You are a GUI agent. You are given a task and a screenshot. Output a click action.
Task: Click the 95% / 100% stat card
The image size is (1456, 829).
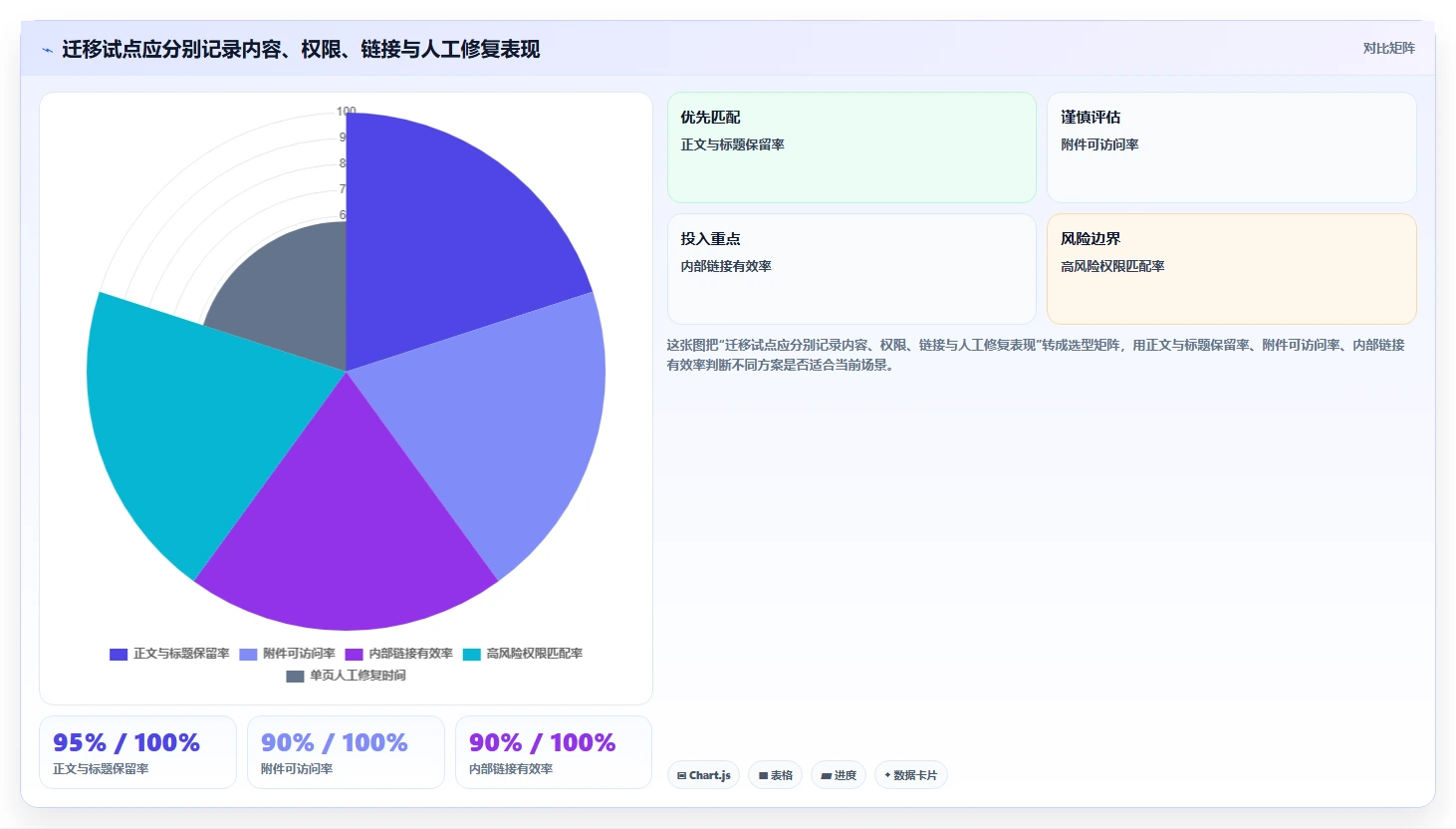(137, 752)
